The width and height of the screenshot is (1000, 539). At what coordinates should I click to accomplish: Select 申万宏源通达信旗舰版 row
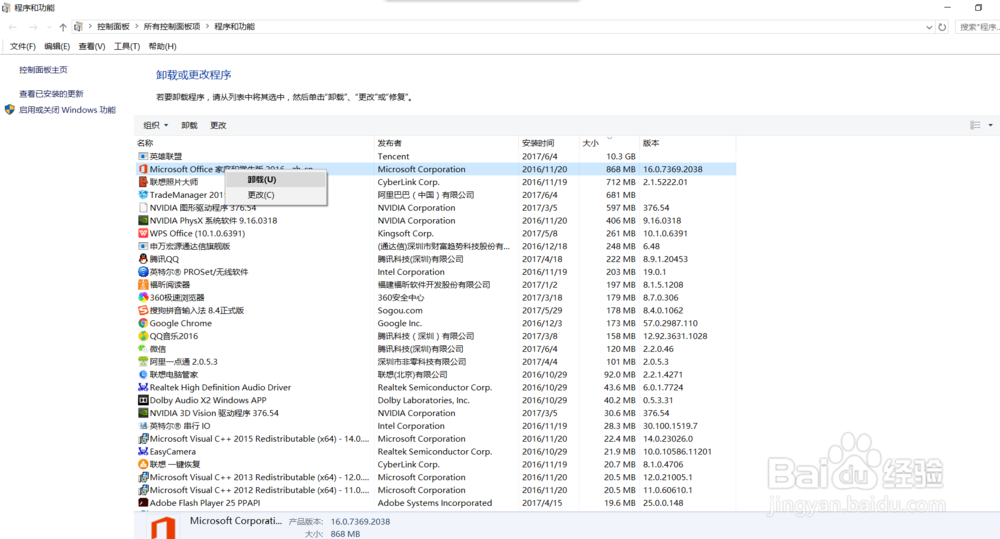pyautogui.click(x=436, y=246)
